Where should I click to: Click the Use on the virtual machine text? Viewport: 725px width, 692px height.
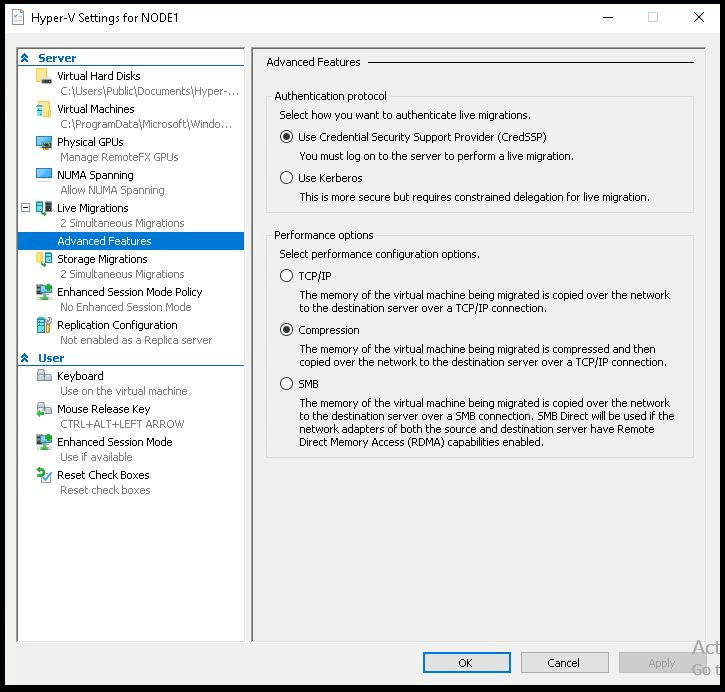[x=123, y=391]
